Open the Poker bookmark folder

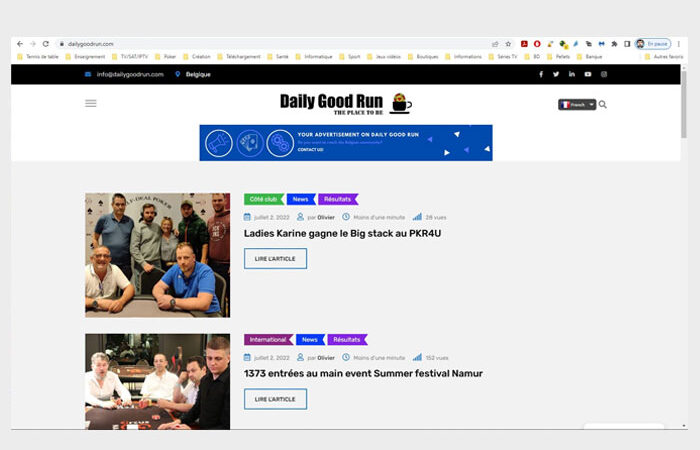166,57
